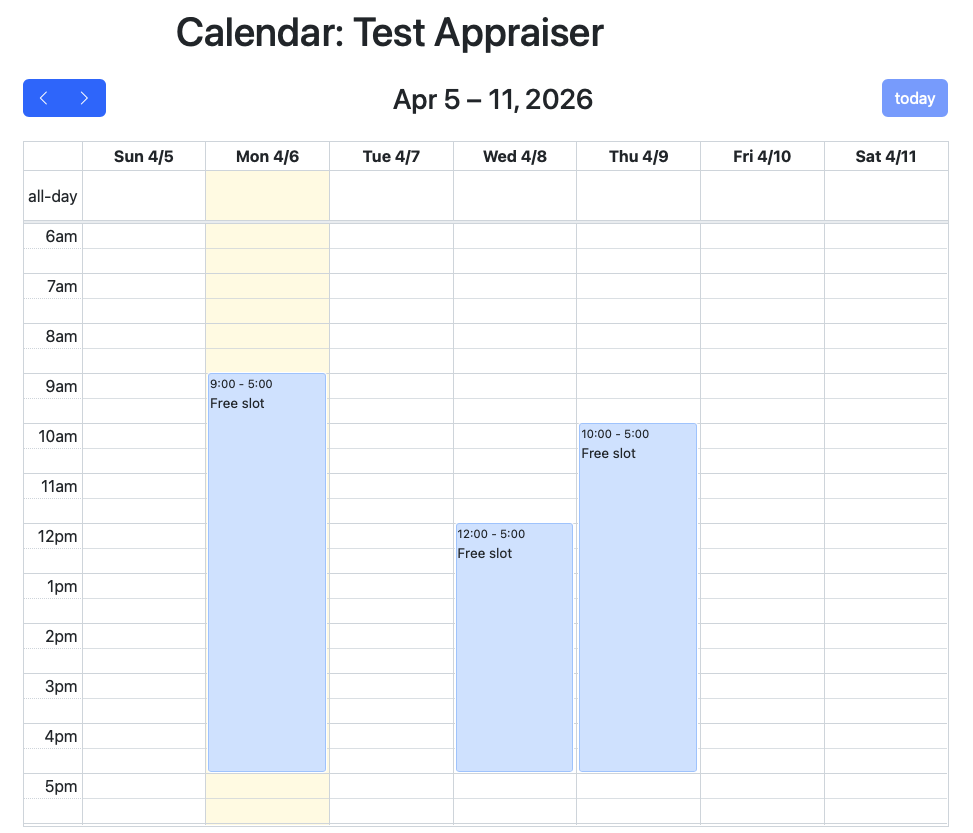This screenshot has height=833, width=973.
Task: Select the Fri 4/10 column header
Action: 762,156
